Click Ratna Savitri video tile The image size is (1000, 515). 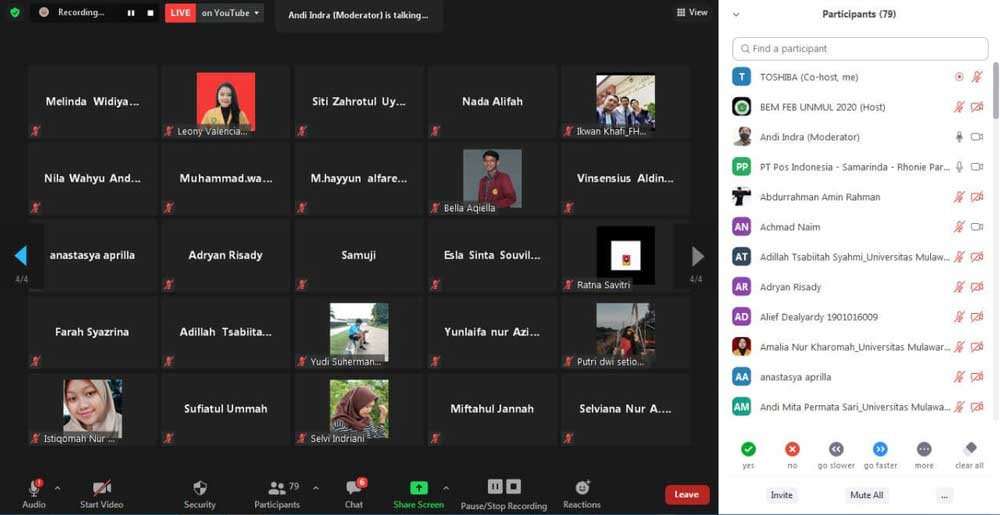[625, 256]
